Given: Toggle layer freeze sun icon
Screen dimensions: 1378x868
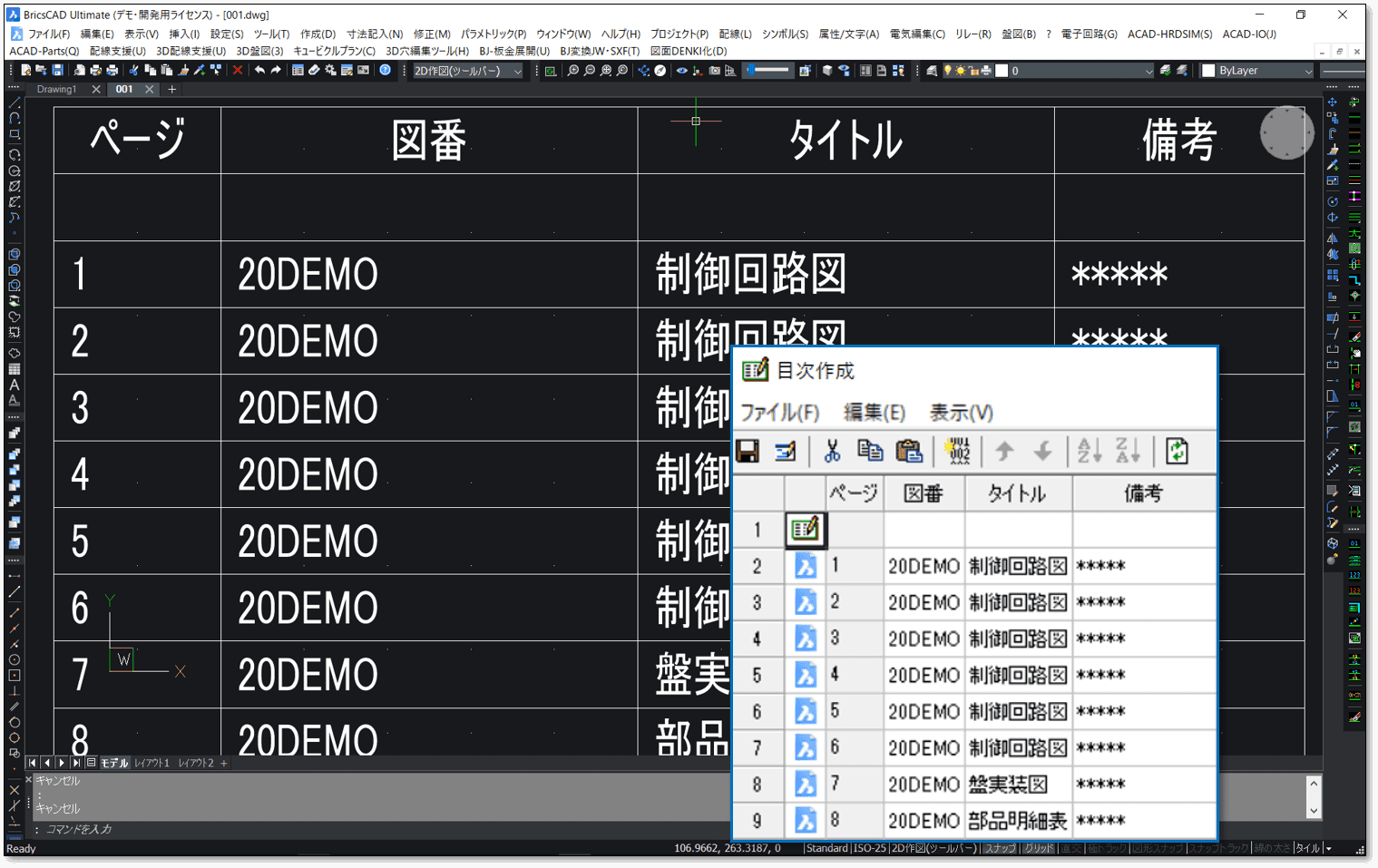Looking at the screenshot, I should [x=960, y=70].
